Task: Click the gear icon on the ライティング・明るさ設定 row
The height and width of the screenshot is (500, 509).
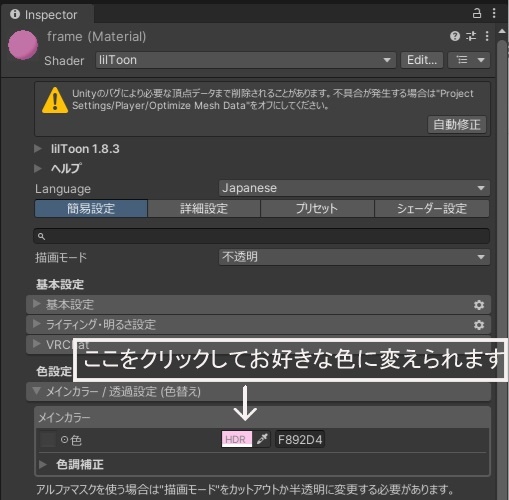Action: pos(479,325)
